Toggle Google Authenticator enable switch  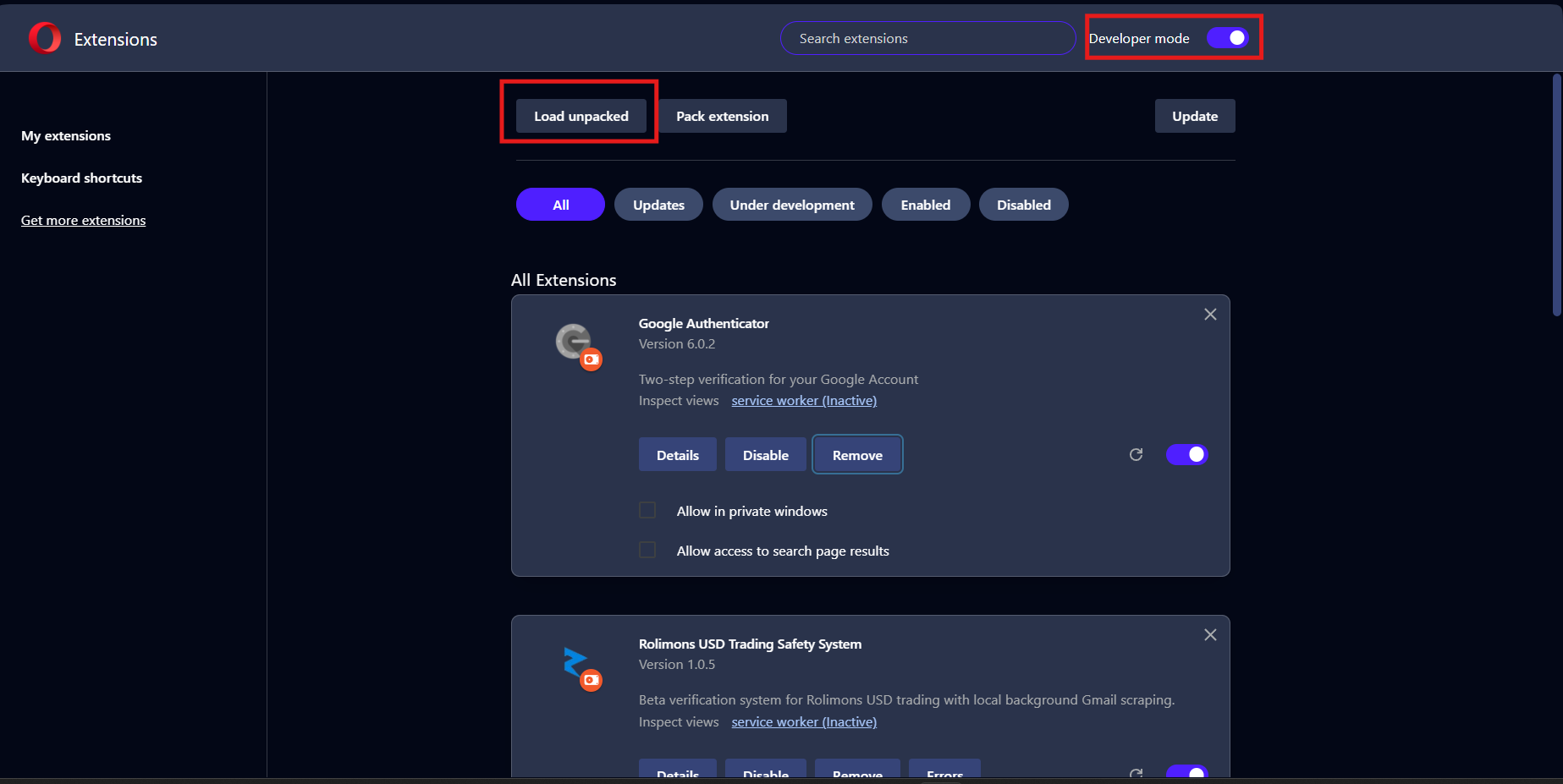1187,454
